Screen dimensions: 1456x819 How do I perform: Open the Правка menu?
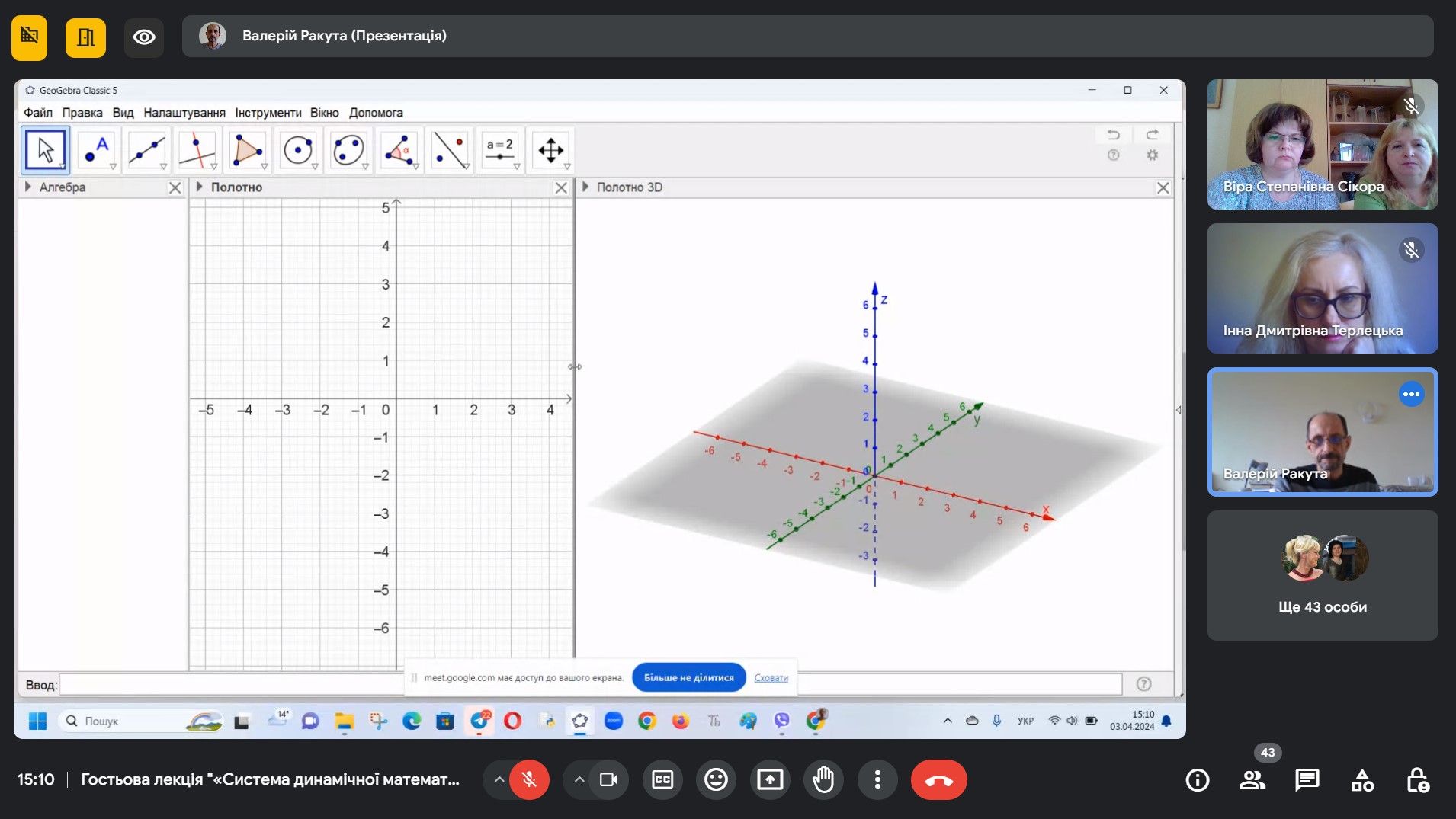[82, 113]
